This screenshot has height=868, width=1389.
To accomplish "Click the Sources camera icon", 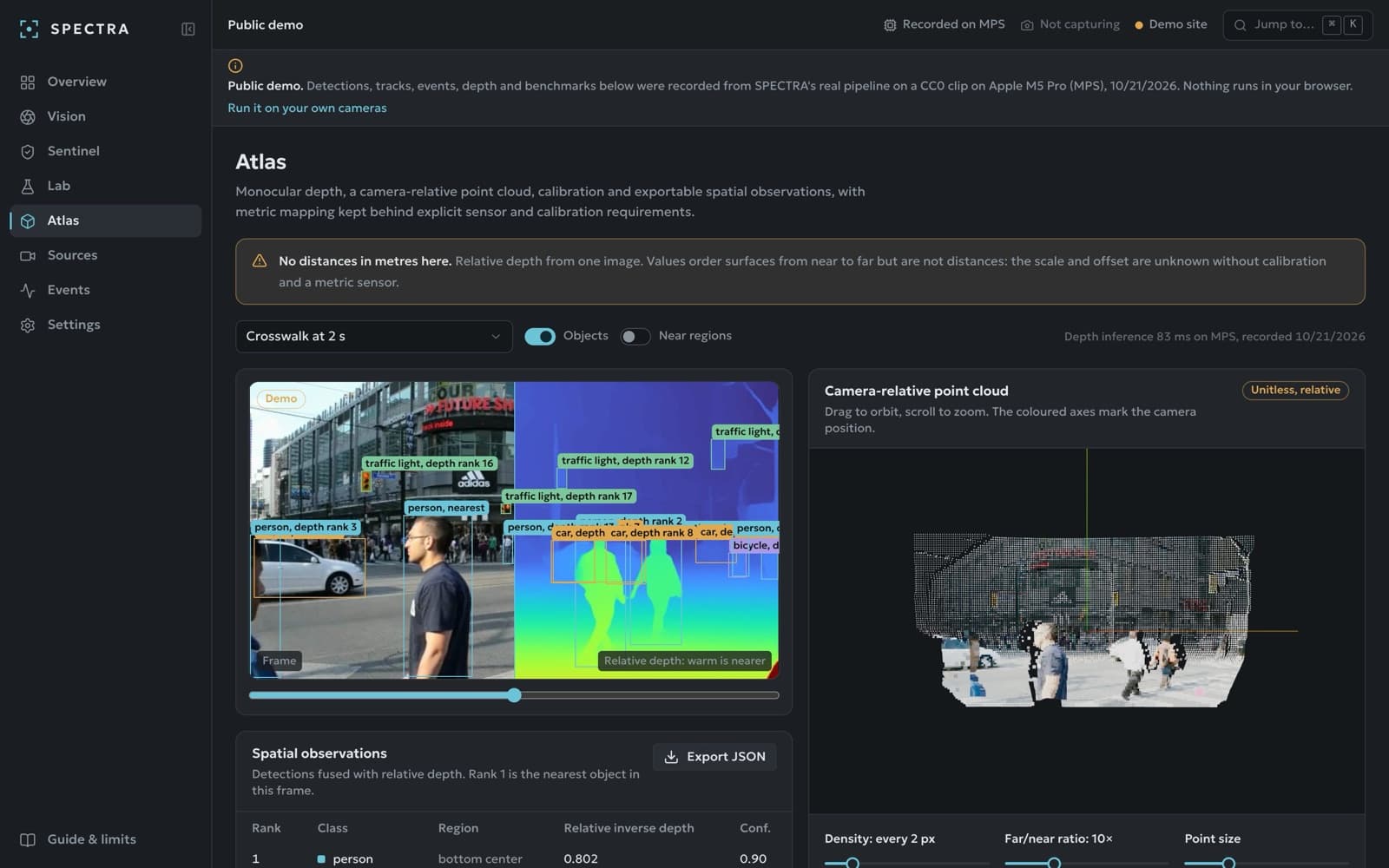I will [28, 255].
